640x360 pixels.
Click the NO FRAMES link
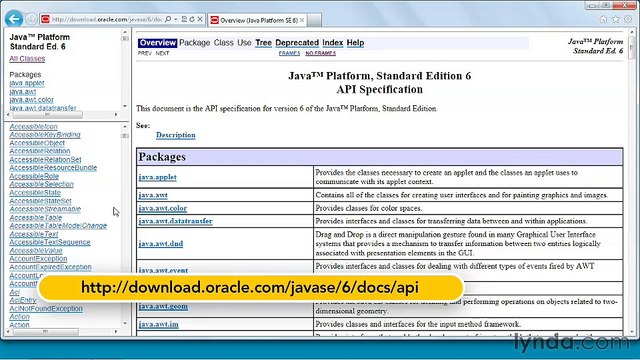click(x=320, y=53)
